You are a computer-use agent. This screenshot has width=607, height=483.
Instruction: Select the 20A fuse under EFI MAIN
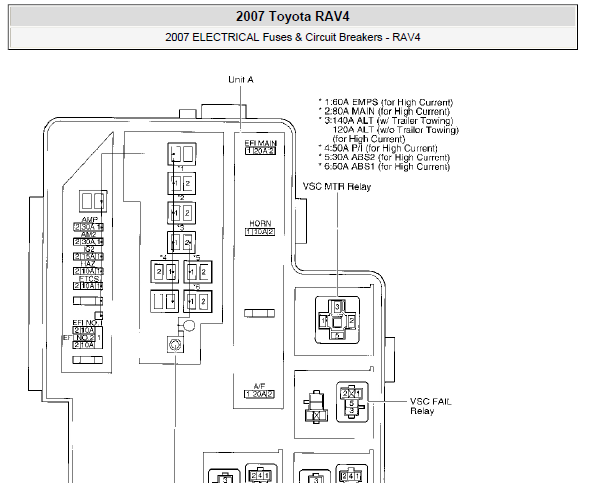point(260,151)
